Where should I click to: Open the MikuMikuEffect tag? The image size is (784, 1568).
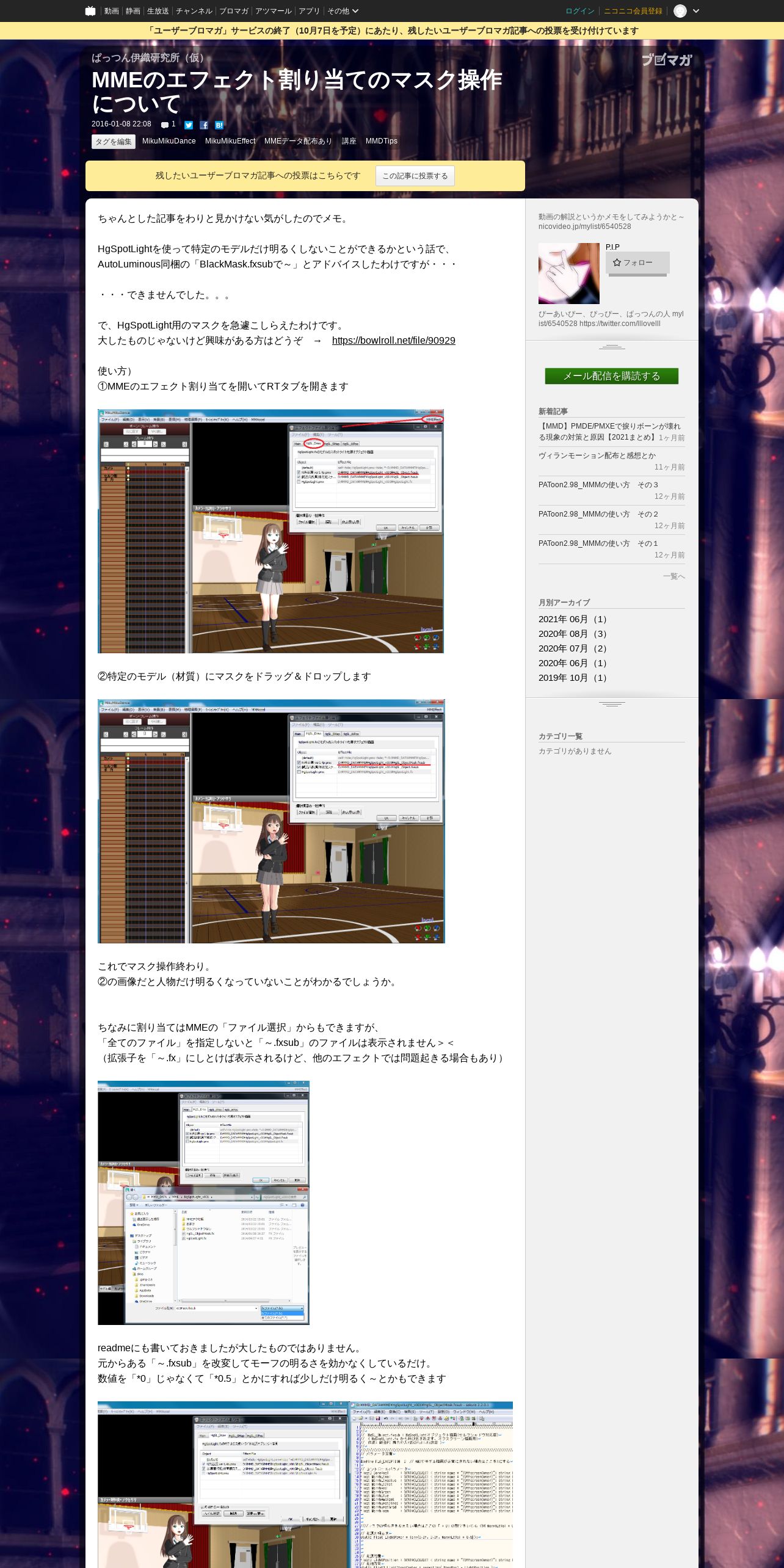point(230,141)
